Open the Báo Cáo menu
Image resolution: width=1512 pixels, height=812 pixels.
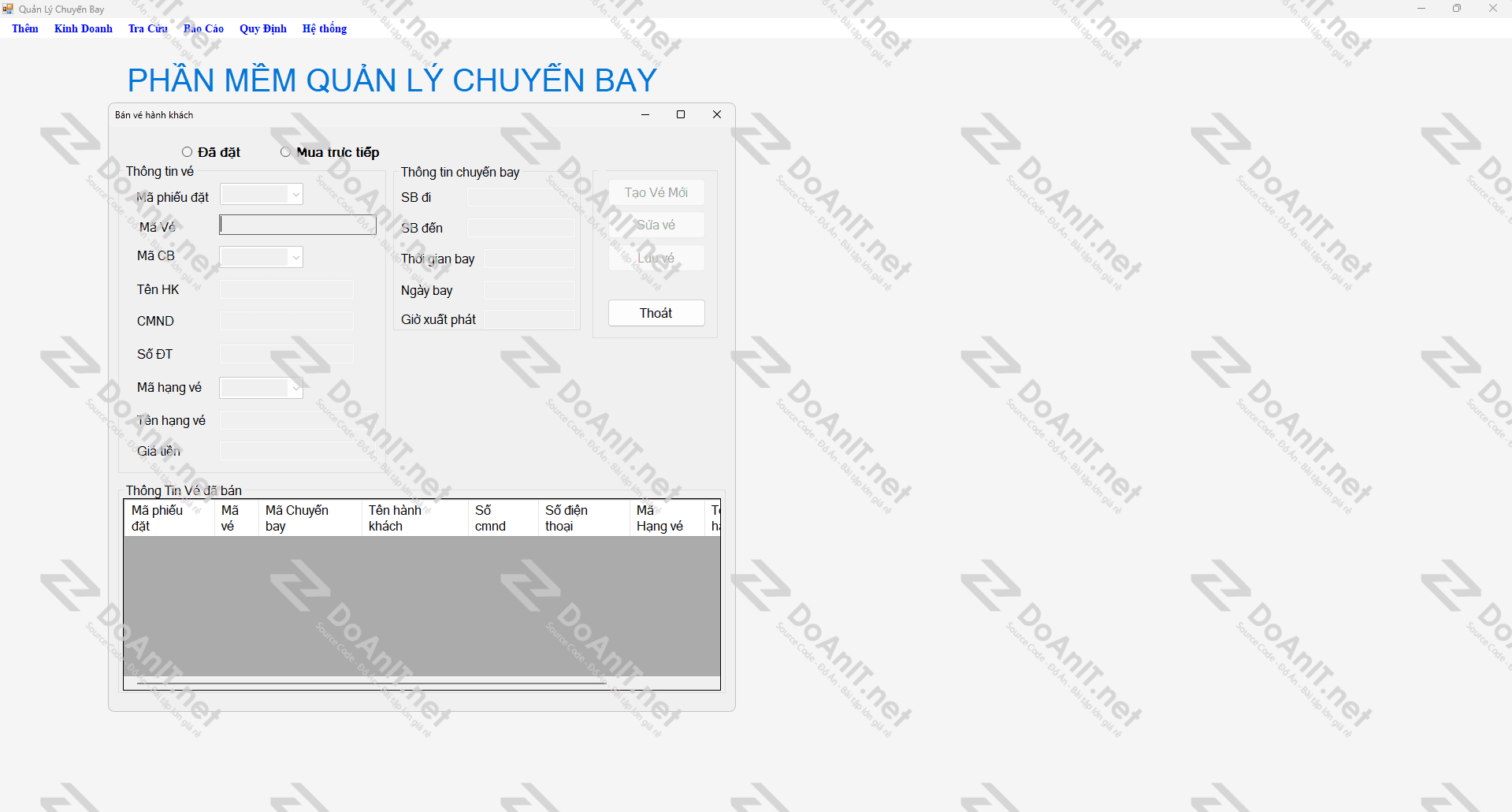(x=203, y=28)
